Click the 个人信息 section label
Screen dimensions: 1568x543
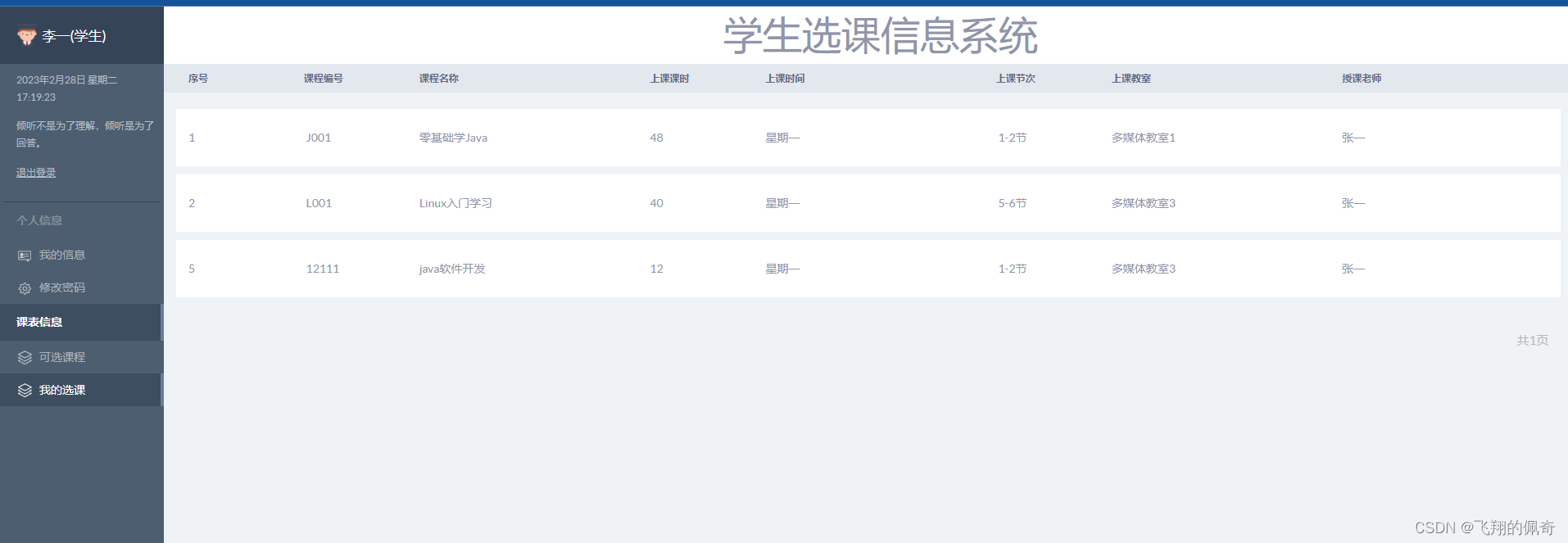(x=39, y=220)
